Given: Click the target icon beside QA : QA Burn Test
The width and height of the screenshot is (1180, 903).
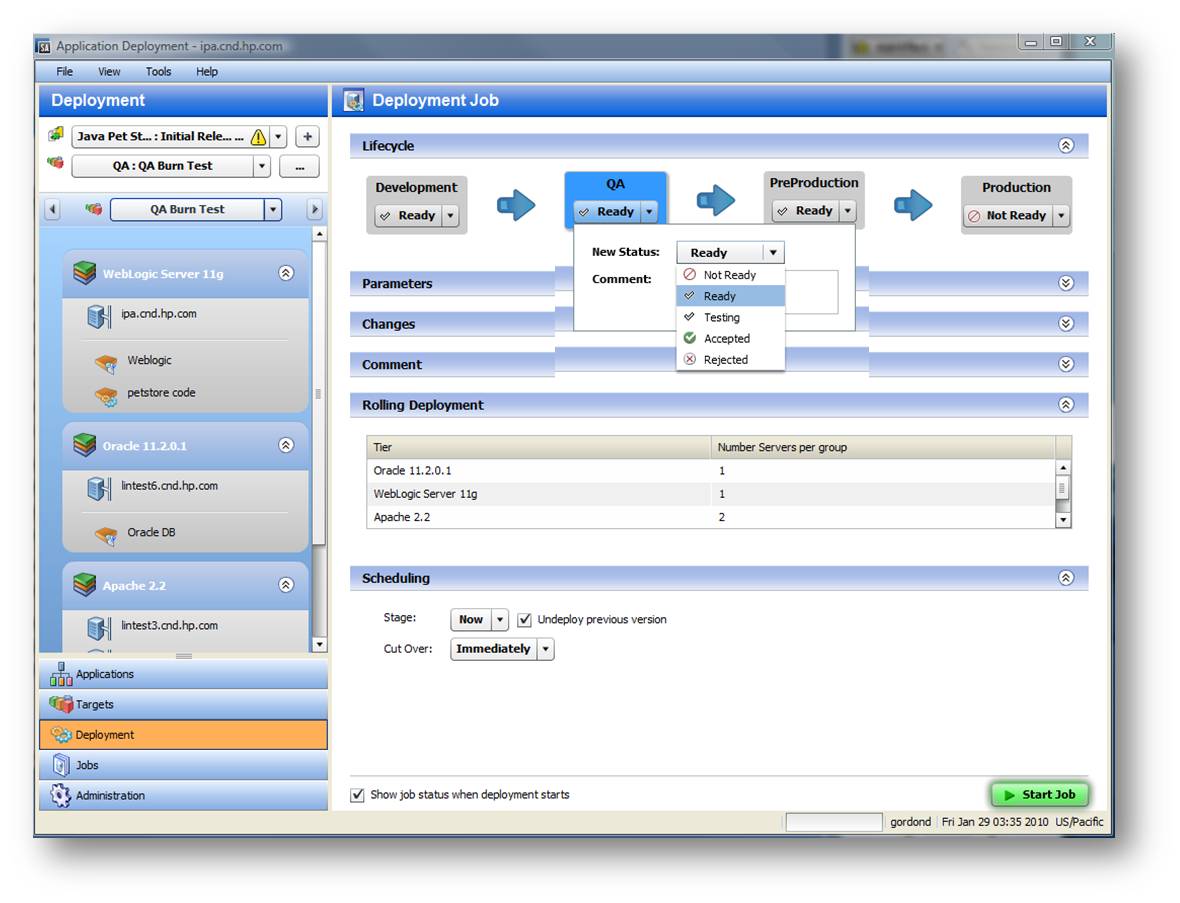Looking at the screenshot, I should tap(56, 163).
